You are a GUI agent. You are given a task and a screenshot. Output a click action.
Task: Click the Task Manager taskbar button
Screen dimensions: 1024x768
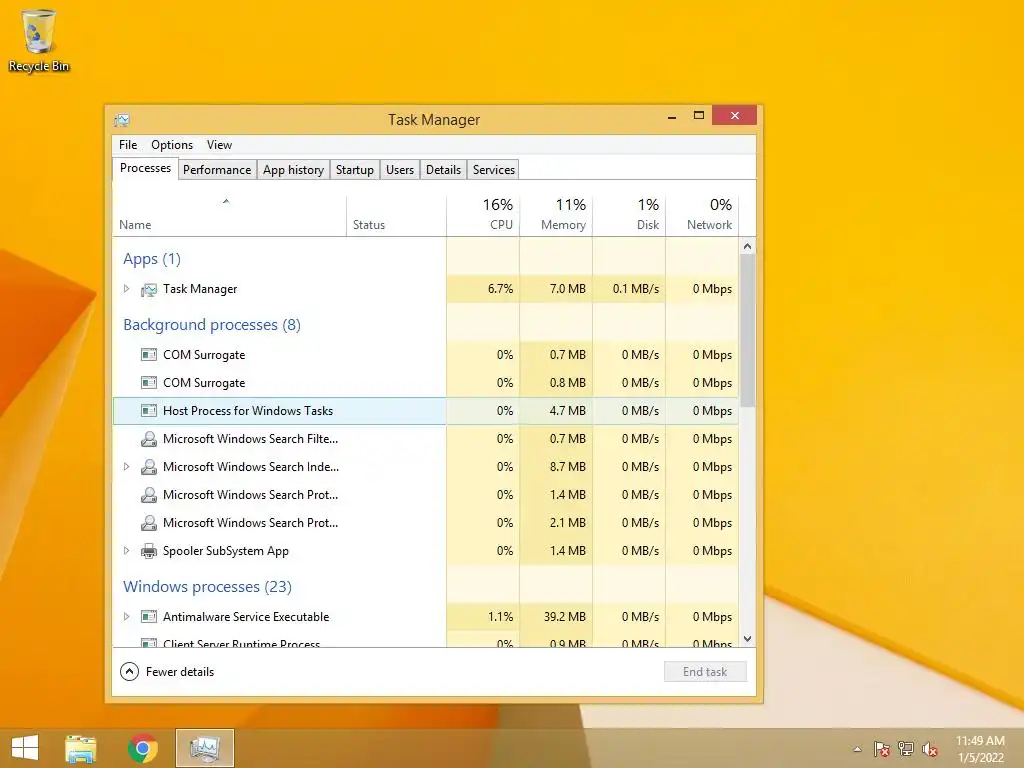point(205,748)
